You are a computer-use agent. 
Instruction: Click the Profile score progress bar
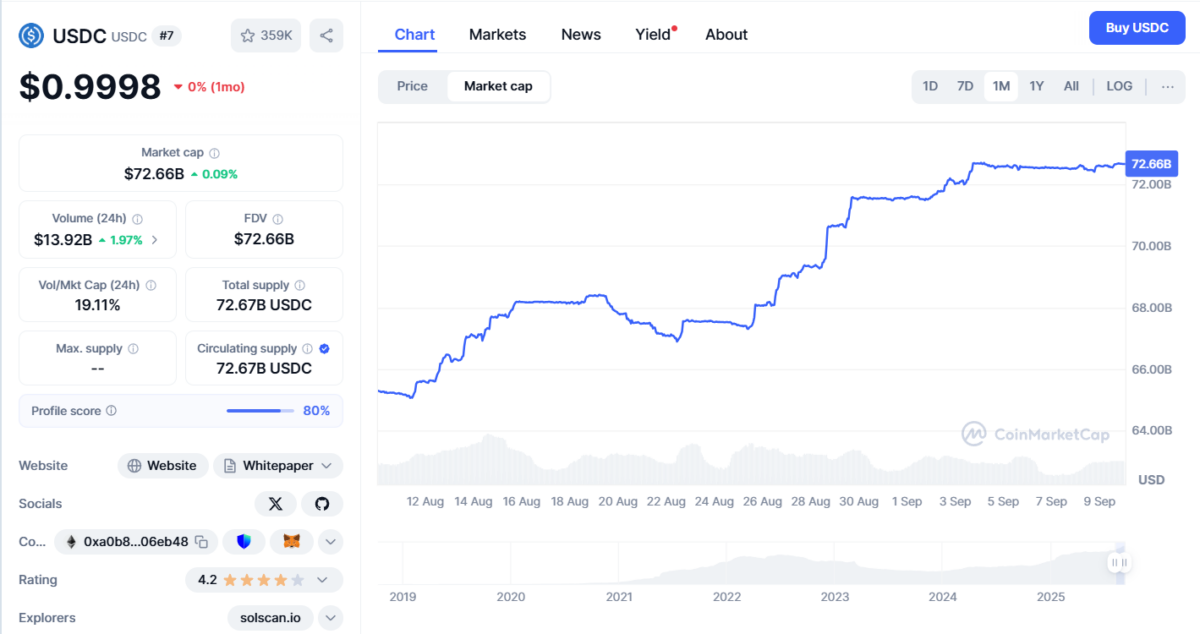coord(260,411)
